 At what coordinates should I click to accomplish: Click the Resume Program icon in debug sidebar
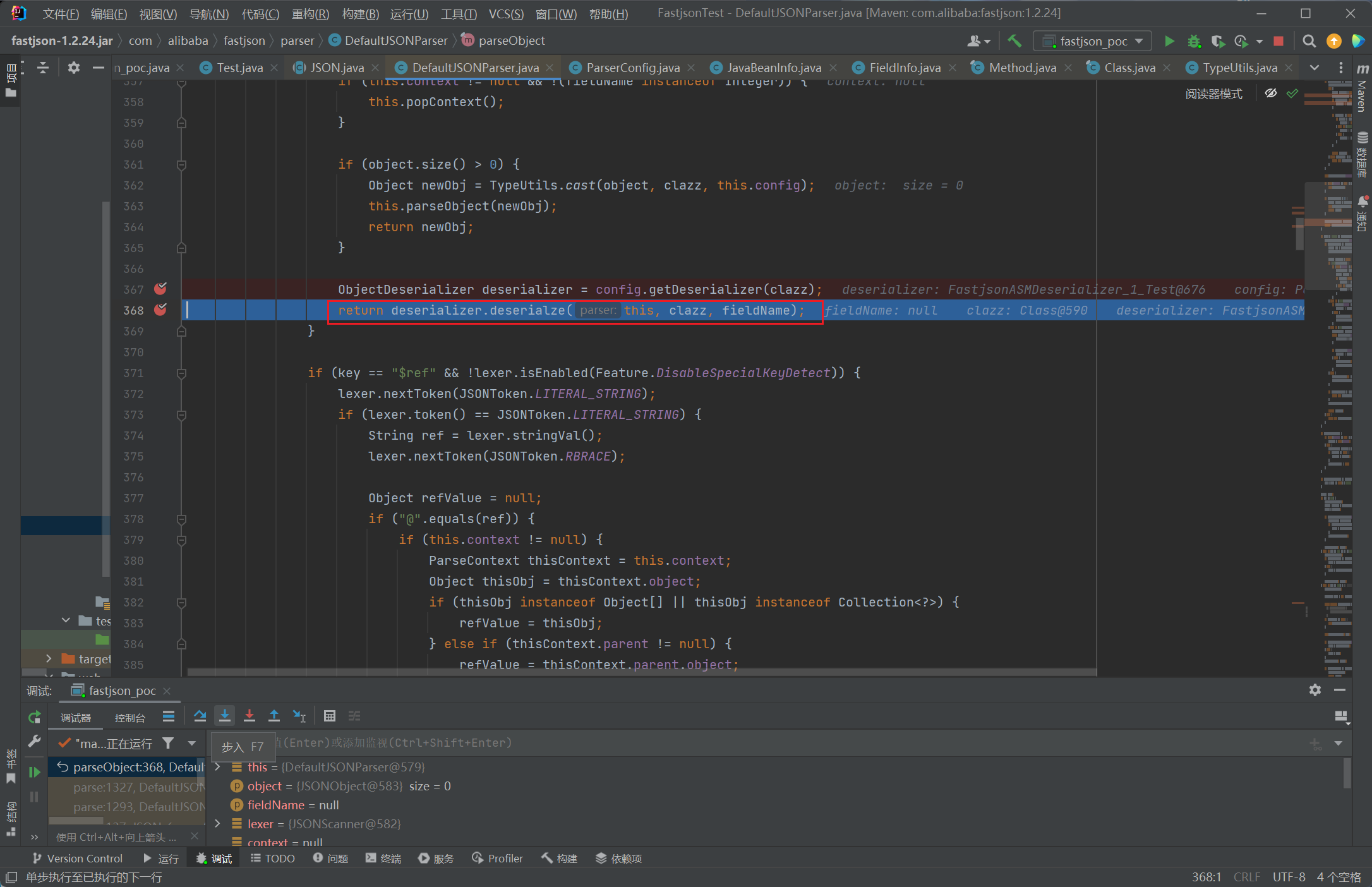point(34,772)
